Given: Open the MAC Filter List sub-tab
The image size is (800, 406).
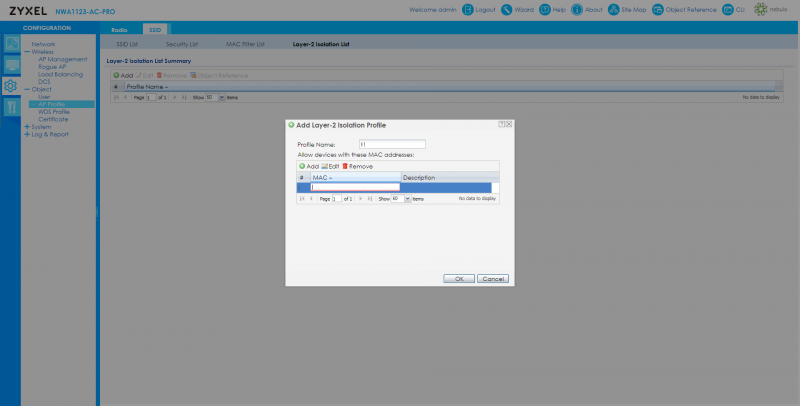Looking at the screenshot, I should (245, 44).
